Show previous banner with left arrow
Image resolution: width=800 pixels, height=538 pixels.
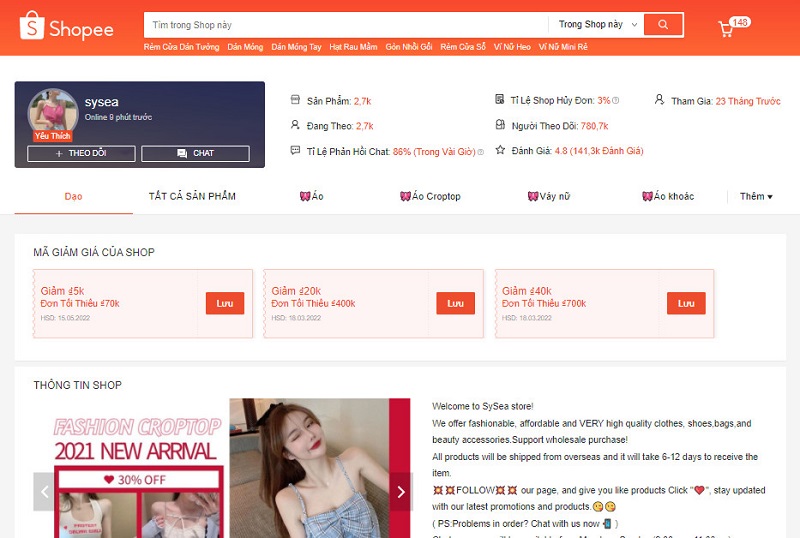[x=44, y=491]
